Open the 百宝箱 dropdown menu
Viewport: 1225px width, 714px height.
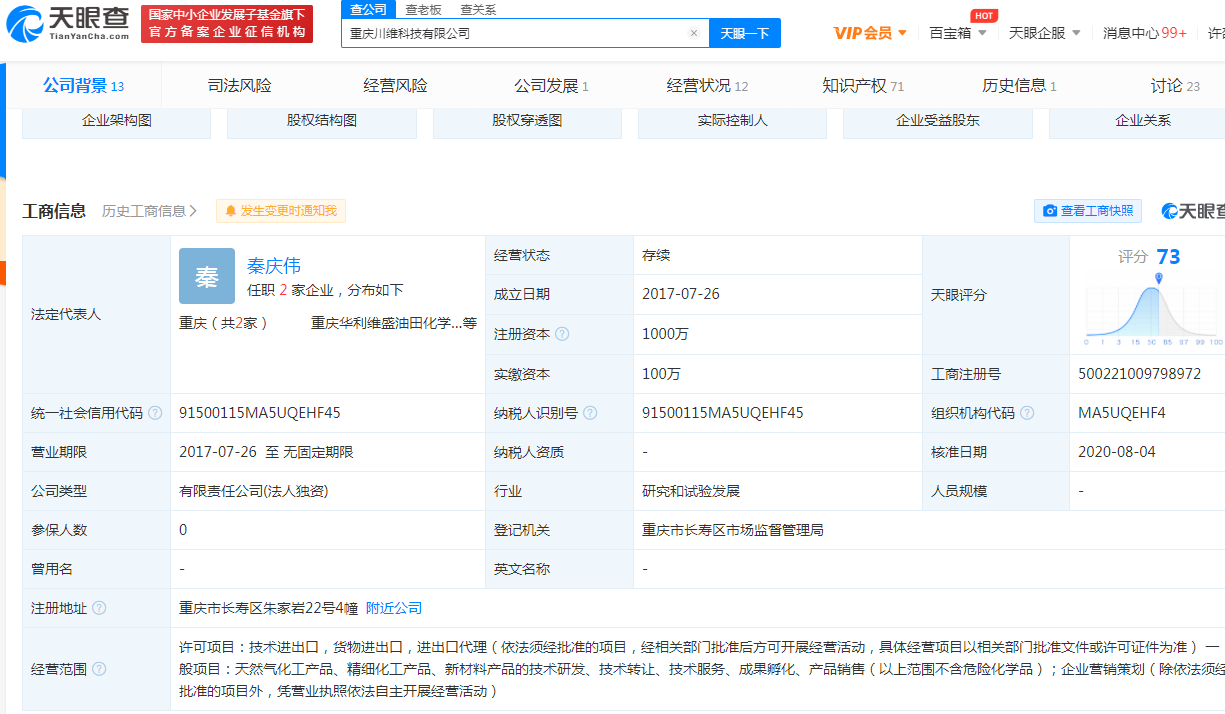[x=957, y=33]
